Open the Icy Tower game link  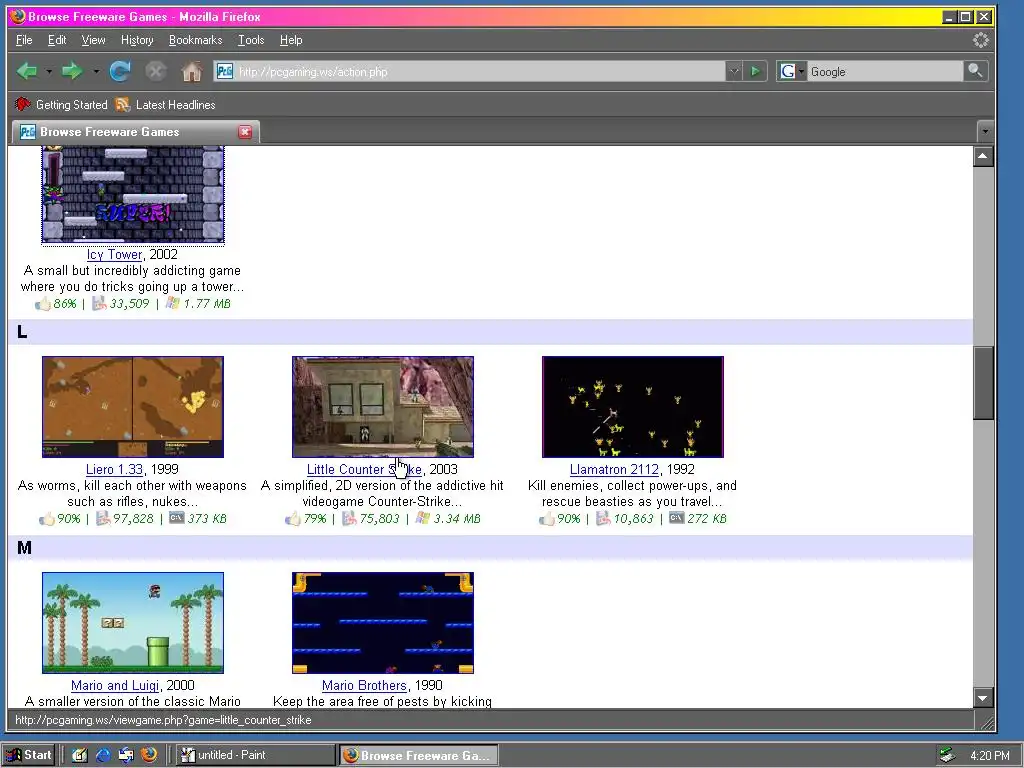[x=114, y=254]
